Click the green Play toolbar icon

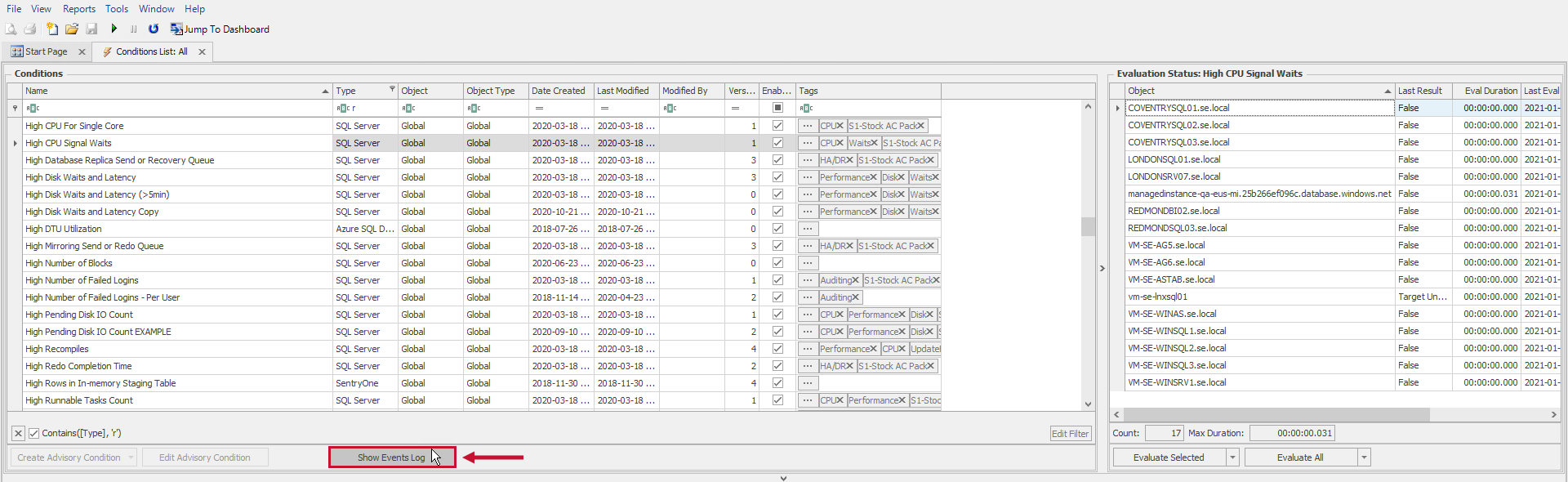[x=114, y=29]
